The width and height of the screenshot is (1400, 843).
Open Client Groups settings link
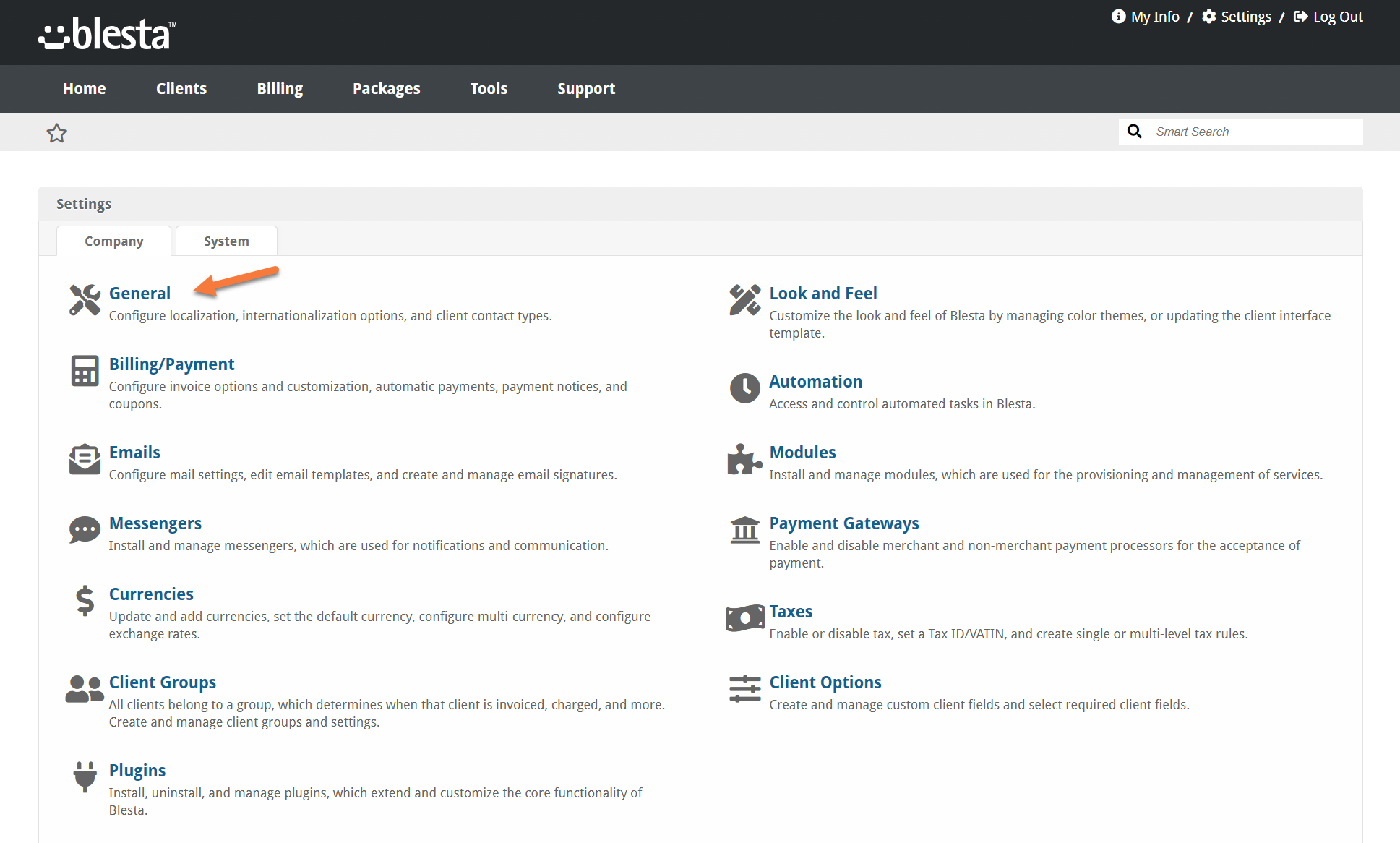pyautogui.click(x=163, y=682)
